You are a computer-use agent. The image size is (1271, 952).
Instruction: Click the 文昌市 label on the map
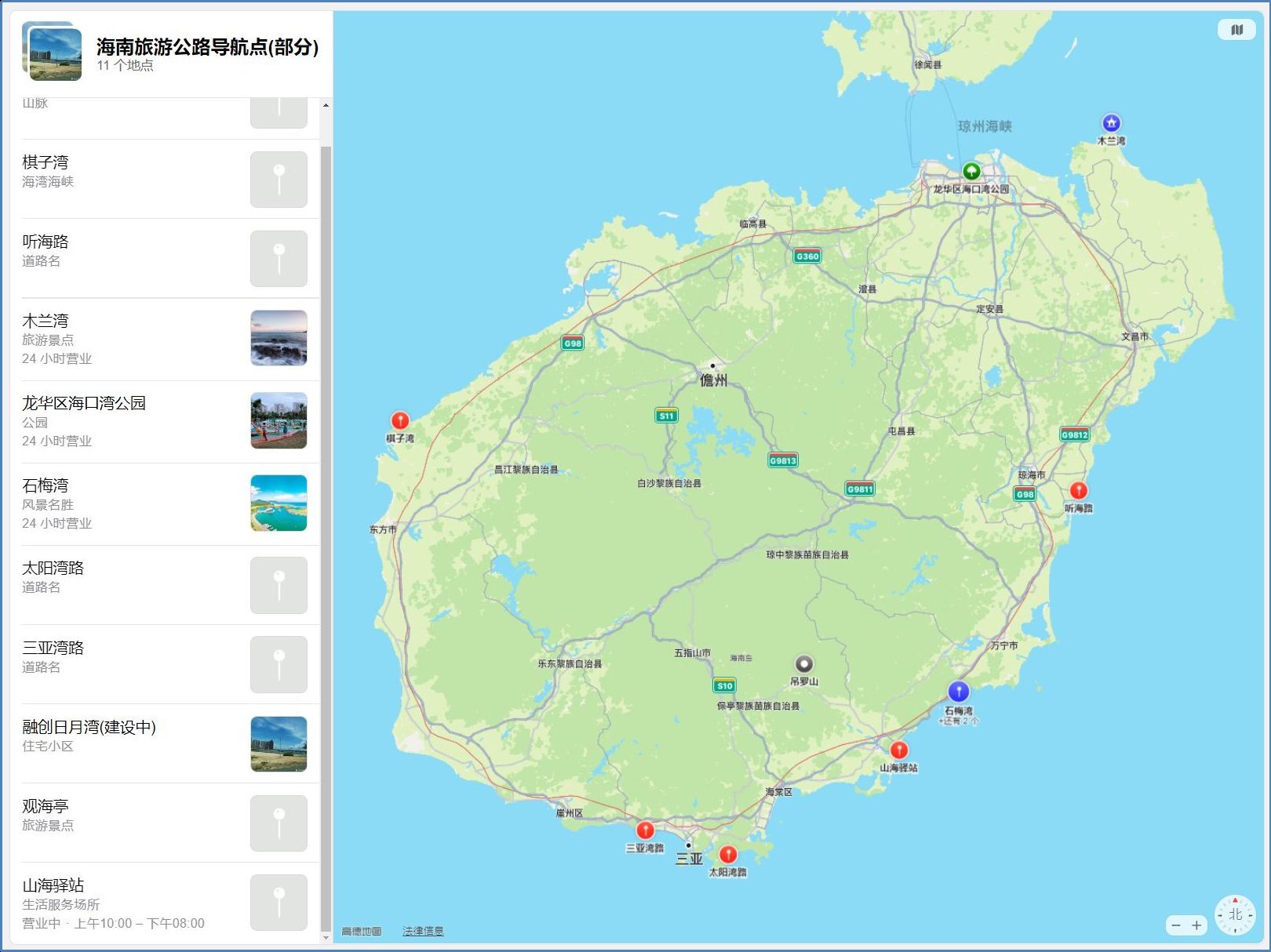1135,336
